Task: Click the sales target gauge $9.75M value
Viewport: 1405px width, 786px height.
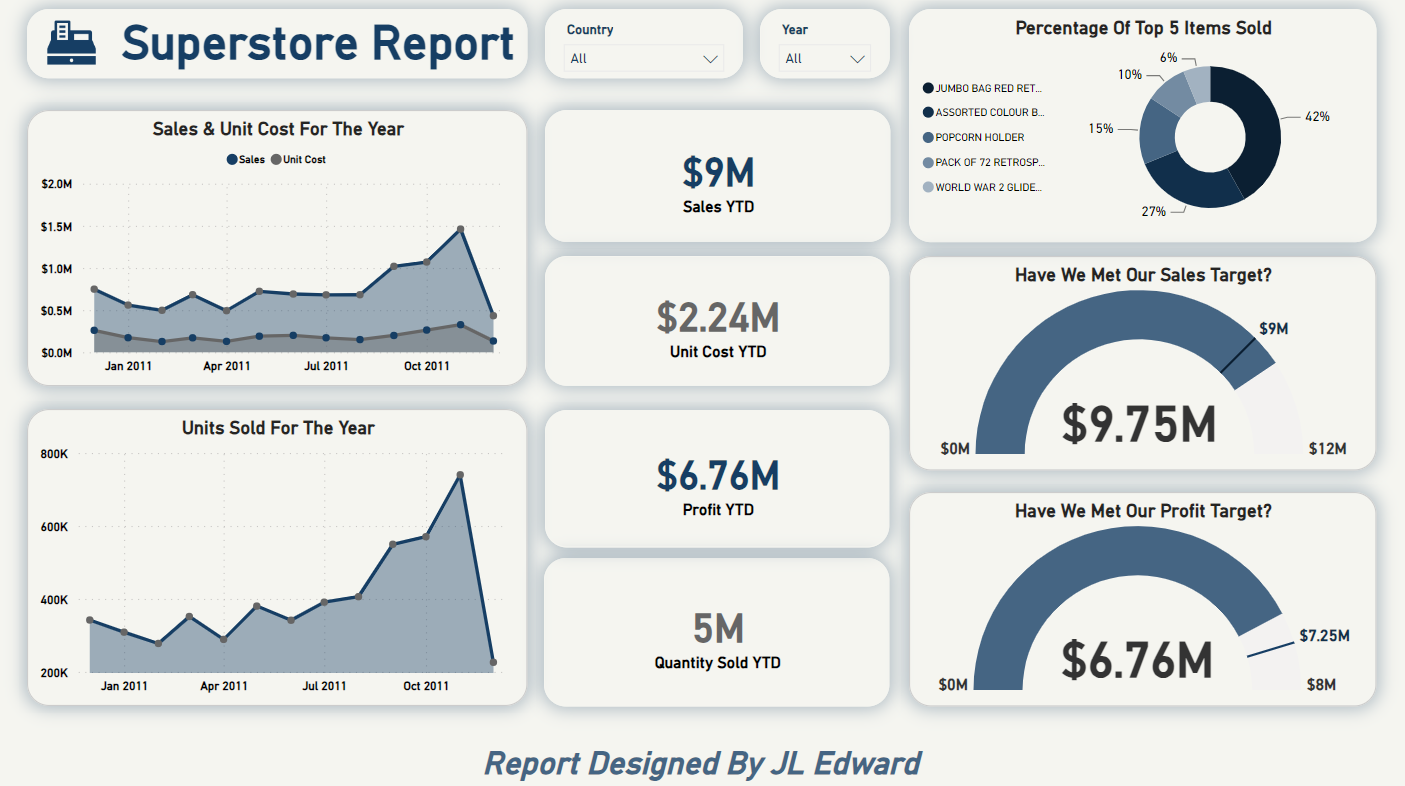Action: [x=1139, y=424]
